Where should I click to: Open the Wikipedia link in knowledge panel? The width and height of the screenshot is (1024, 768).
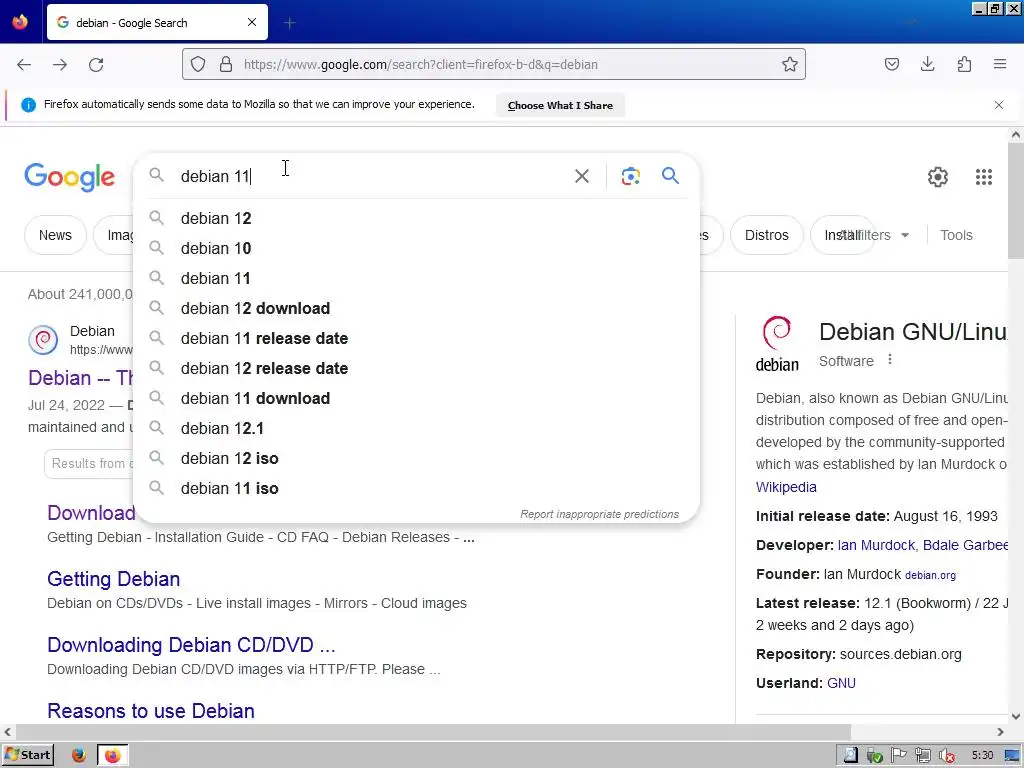click(786, 487)
